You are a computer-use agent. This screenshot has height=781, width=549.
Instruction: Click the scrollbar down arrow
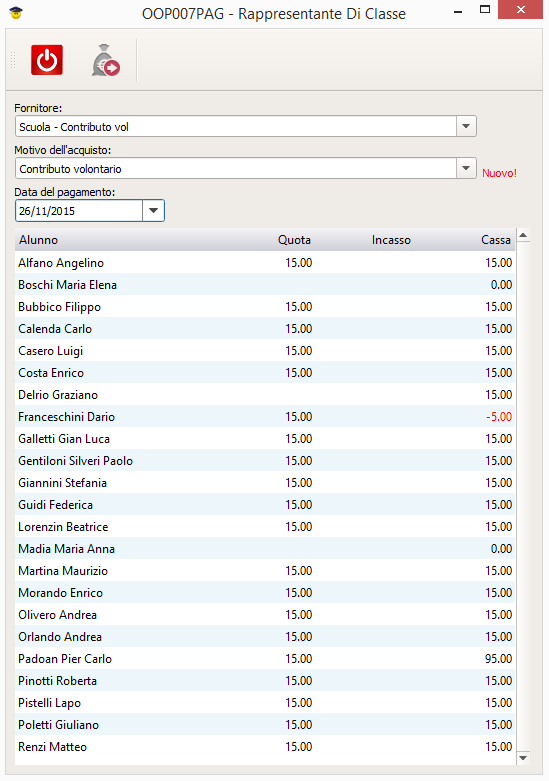point(523,758)
